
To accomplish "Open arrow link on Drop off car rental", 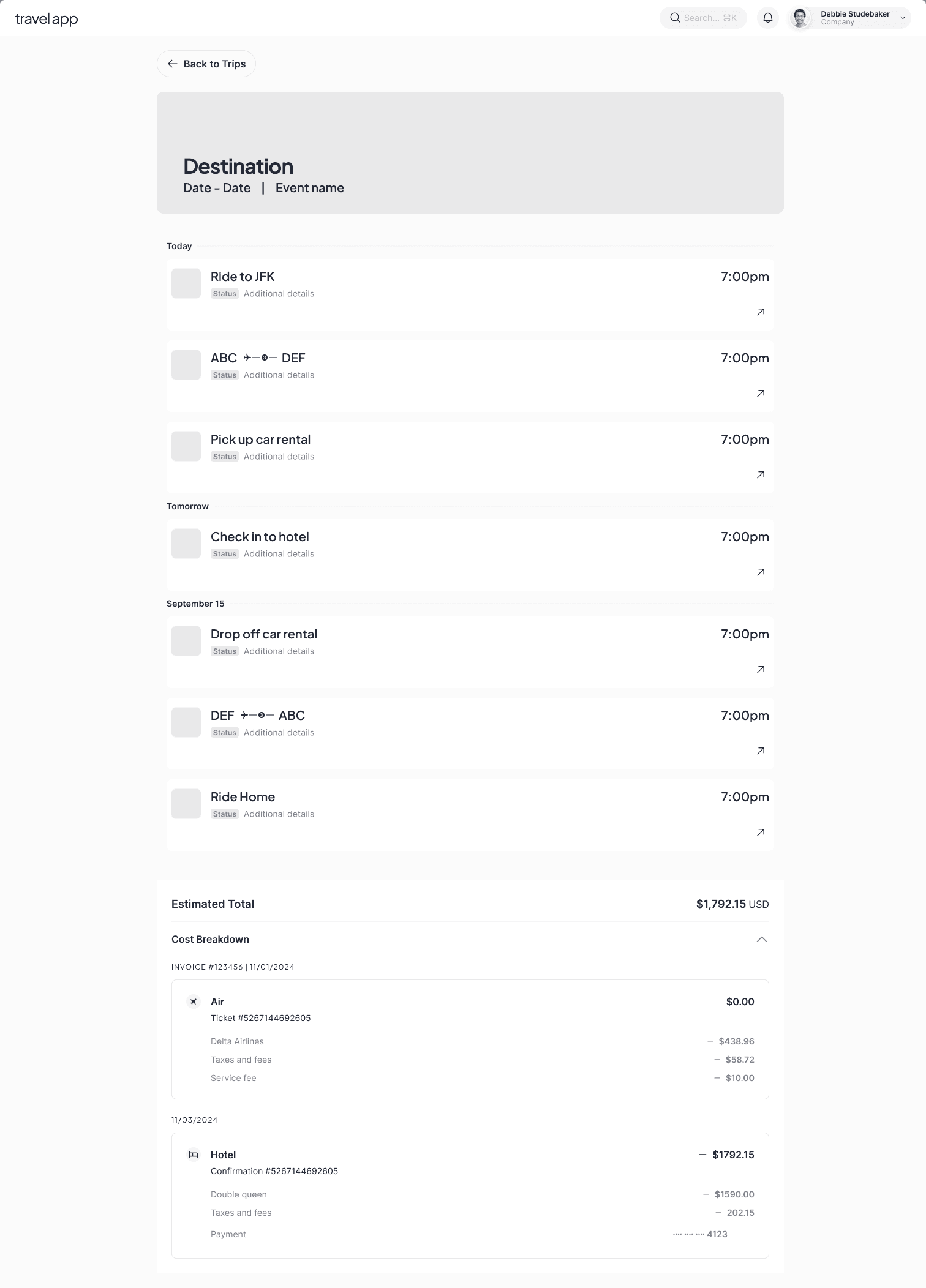I will click(761, 670).
